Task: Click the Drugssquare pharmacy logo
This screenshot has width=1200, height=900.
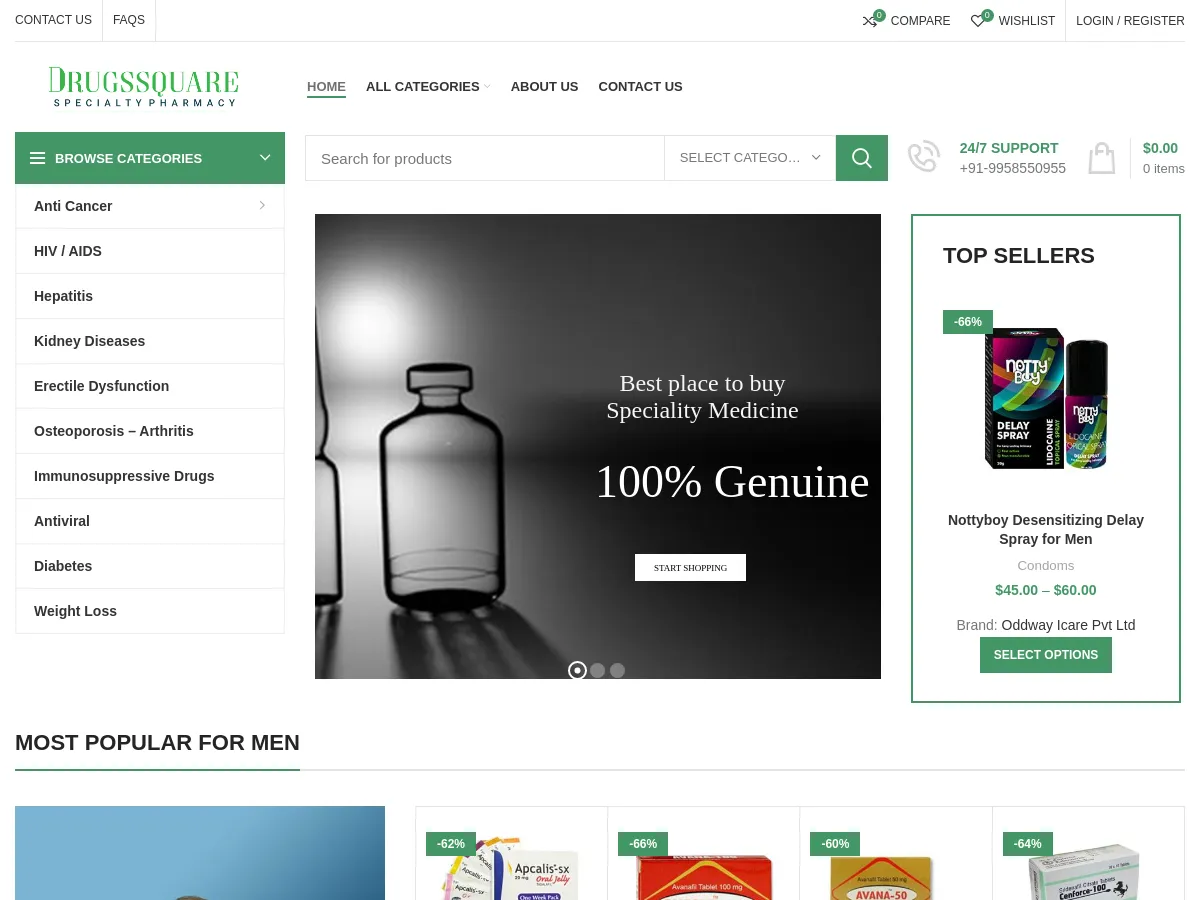Action: (143, 86)
